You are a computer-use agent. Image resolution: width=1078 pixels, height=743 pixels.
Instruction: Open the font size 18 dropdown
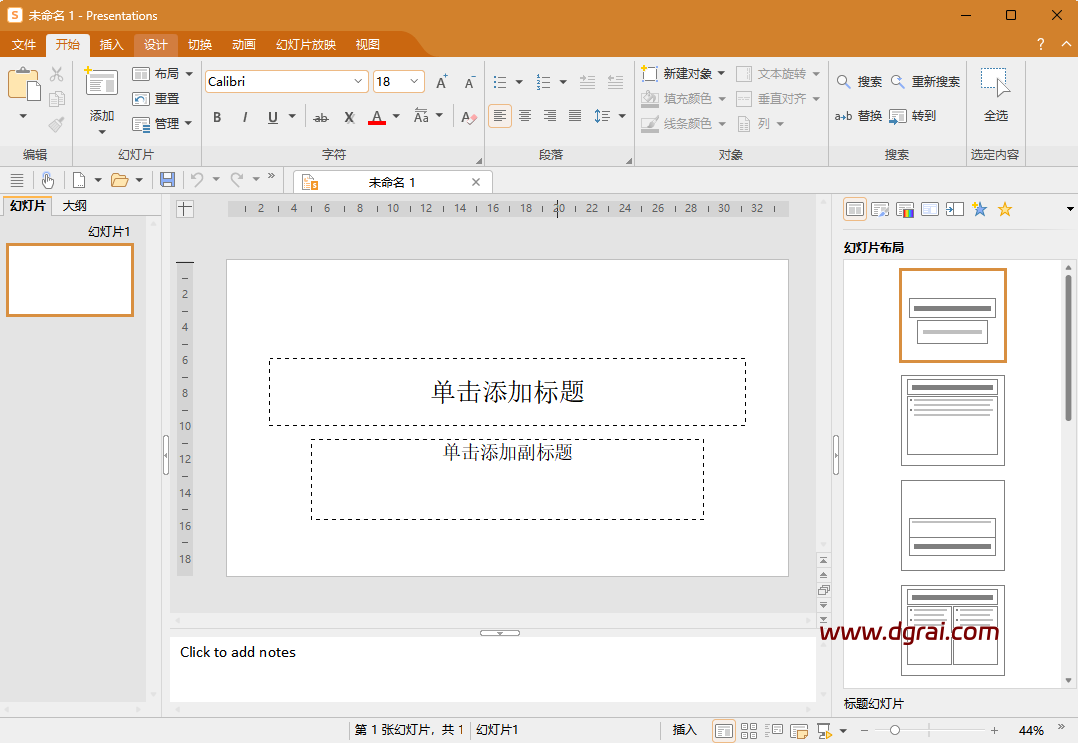click(413, 81)
